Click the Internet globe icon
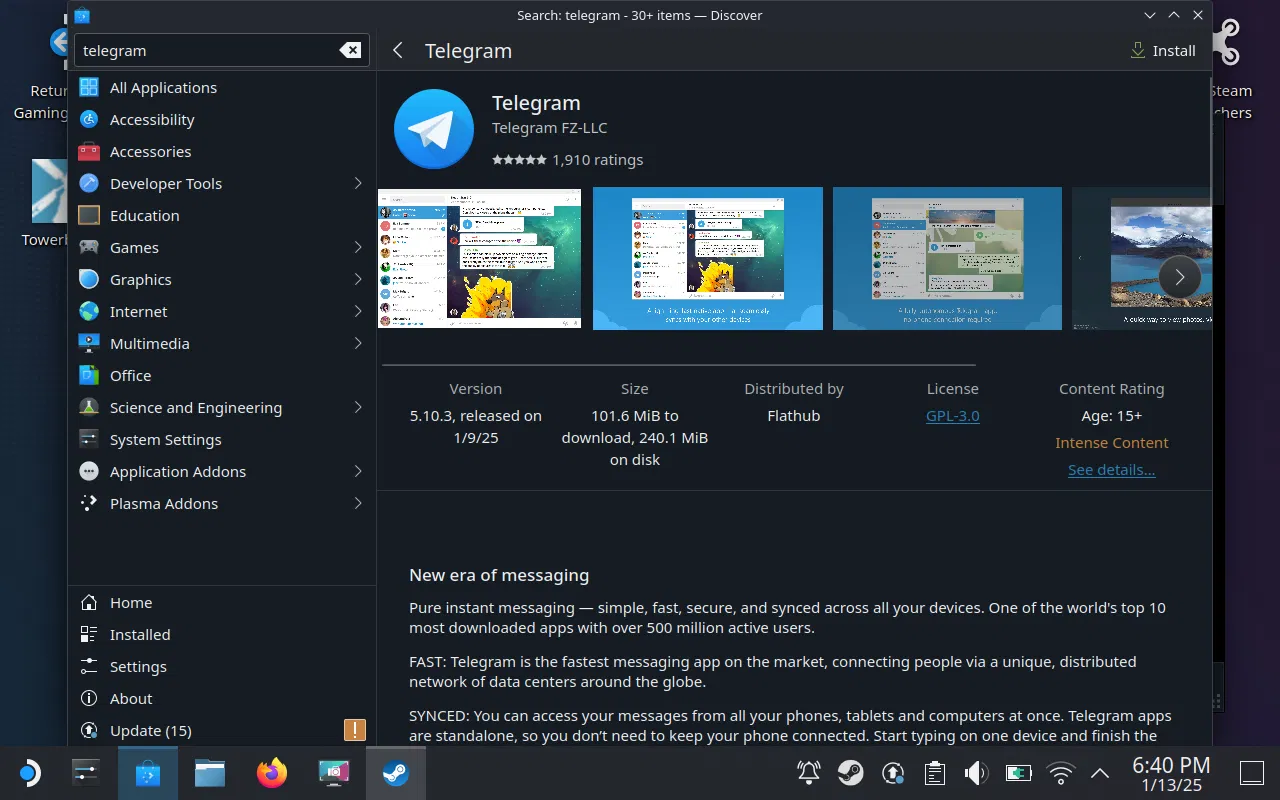 [x=89, y=312]
